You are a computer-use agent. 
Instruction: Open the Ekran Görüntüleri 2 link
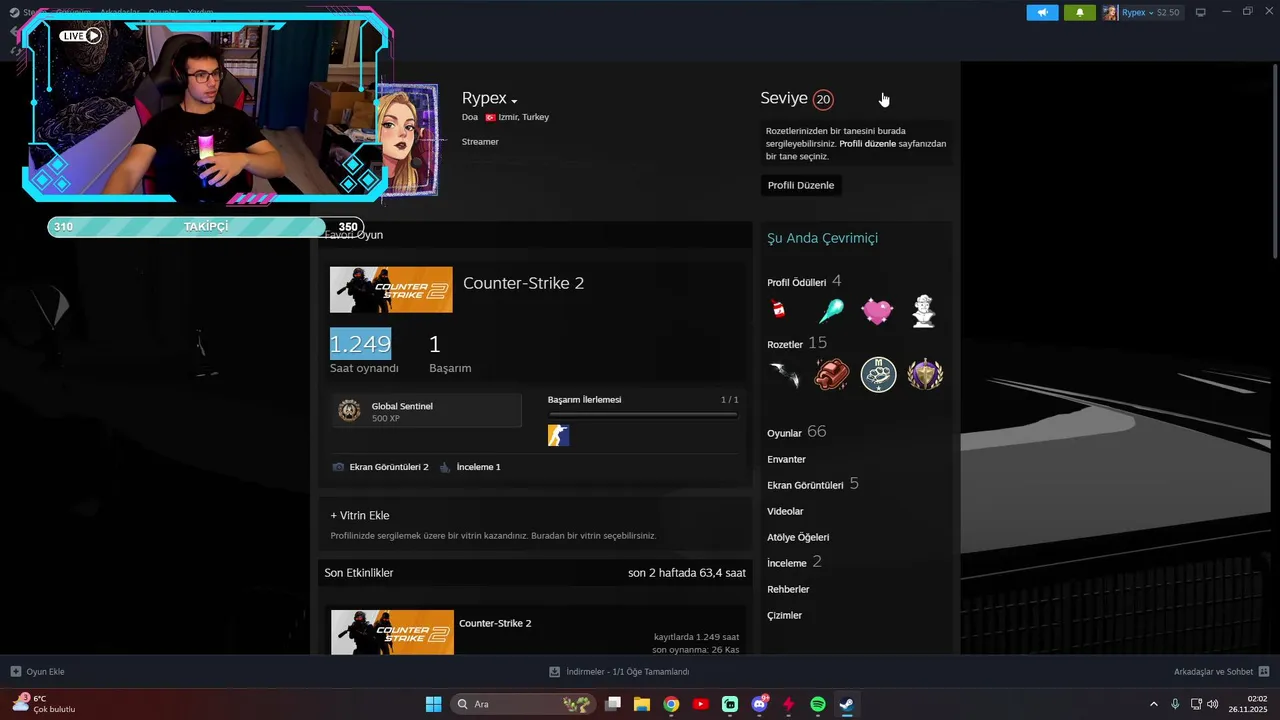pos(389,467)
